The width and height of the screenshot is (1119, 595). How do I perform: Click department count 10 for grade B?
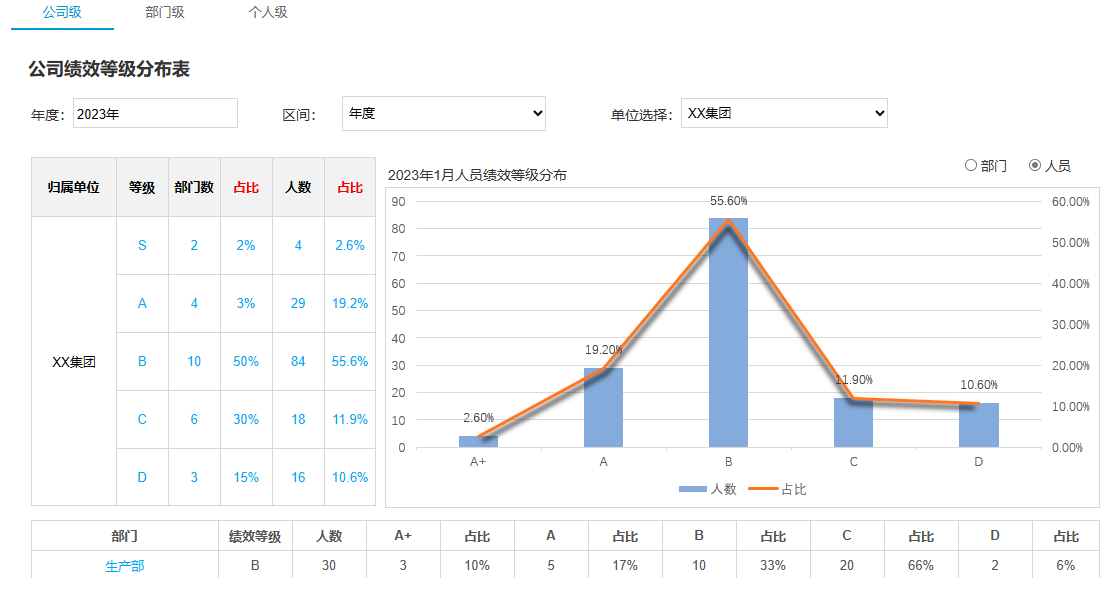(194, 361)
